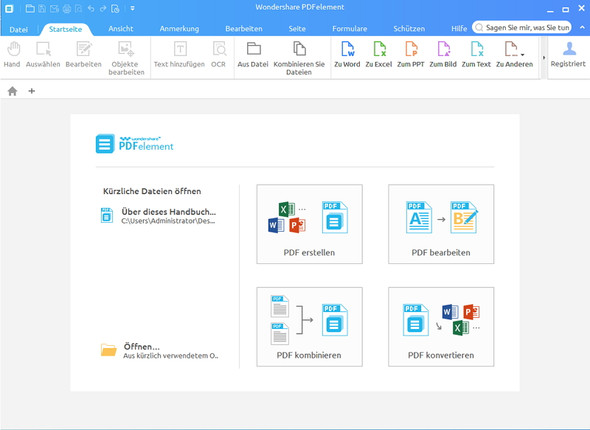
Task: Click the 'Sagen Sie mir' search field
Action: pos(522,27)
